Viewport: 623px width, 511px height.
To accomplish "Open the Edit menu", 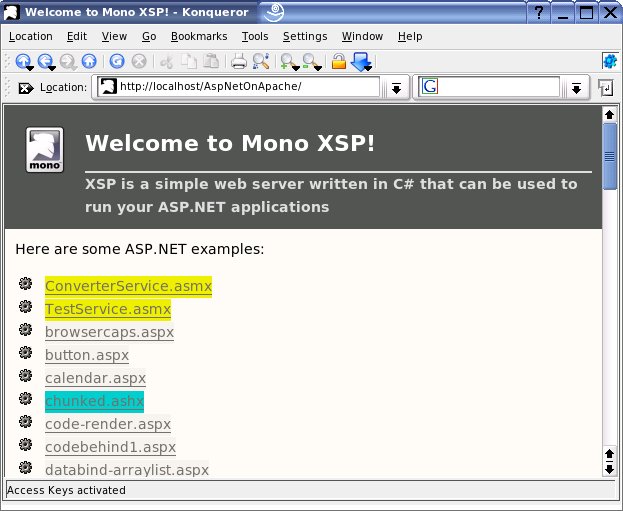I will coord(77,36).
